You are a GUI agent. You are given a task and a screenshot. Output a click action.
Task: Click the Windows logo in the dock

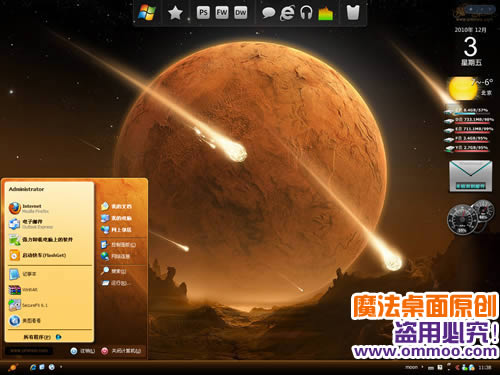coord(147,13)
